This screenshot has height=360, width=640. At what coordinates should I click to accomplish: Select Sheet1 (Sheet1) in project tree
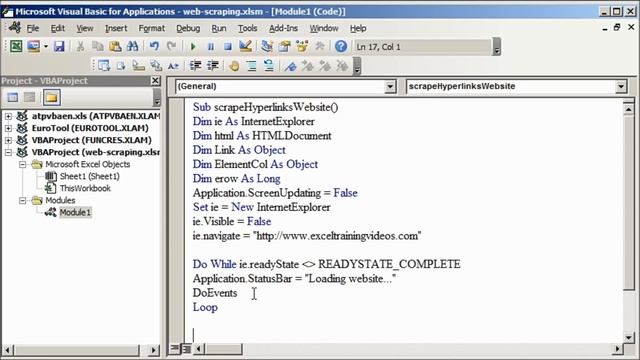click(89, 176)
